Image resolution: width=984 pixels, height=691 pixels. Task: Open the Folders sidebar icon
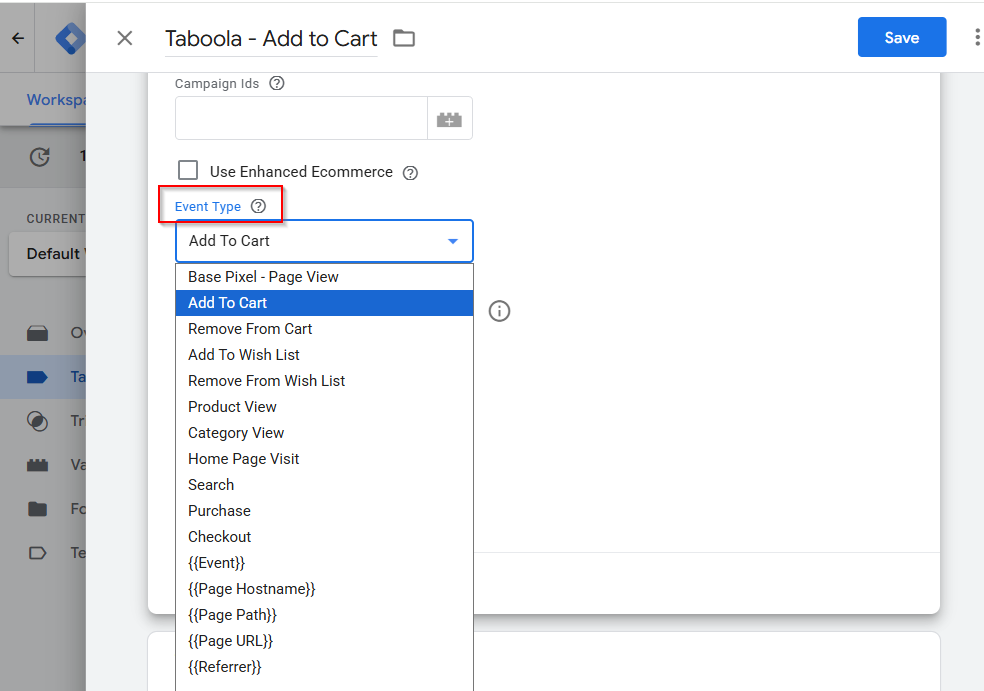[x=38, y=509]
